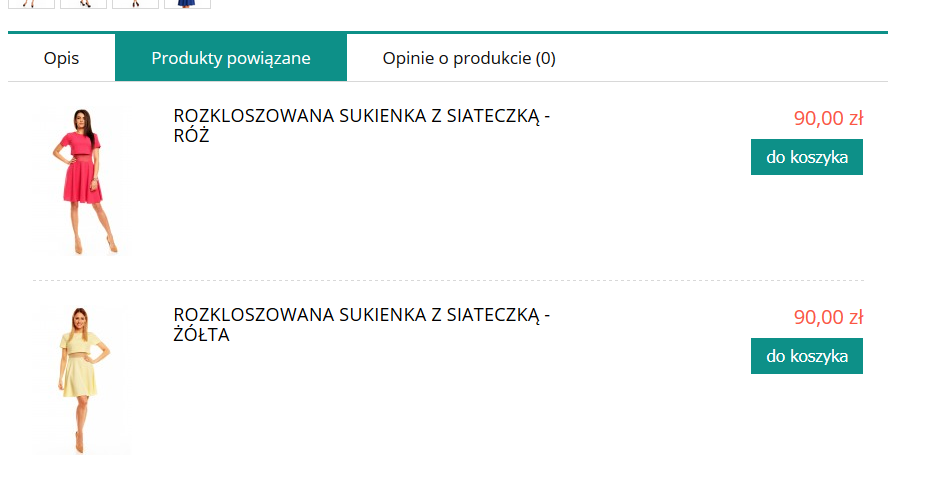Click the word ŻÓŁTA in the second product title

[201, 334]
